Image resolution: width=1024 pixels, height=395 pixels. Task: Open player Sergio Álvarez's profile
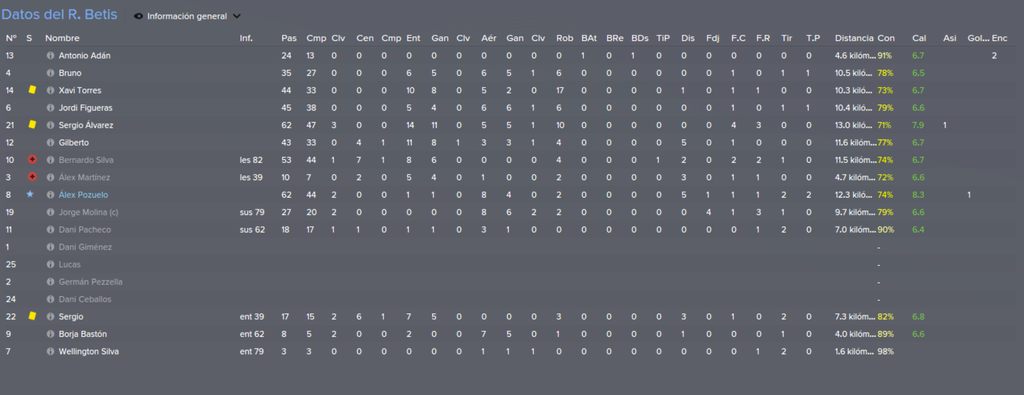(x=86, y=125)
